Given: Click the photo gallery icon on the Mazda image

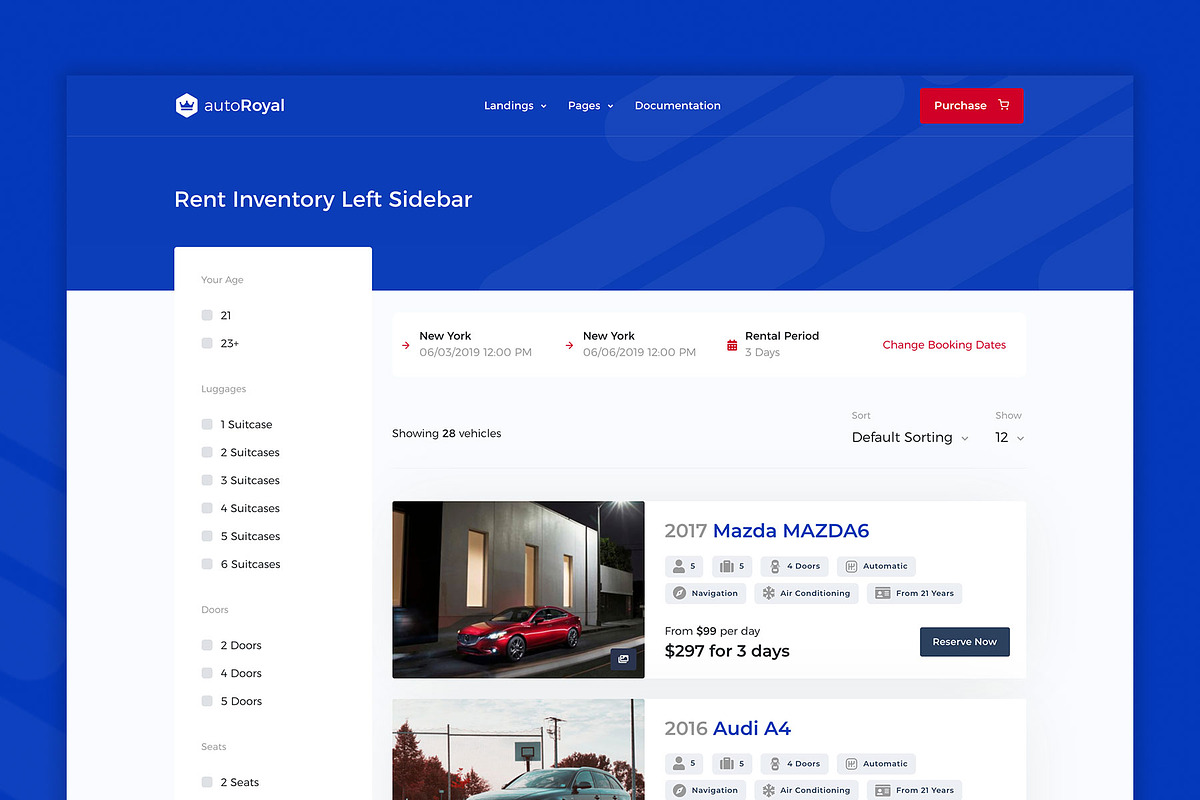Looking at the screenshot, I should [623, 660].
